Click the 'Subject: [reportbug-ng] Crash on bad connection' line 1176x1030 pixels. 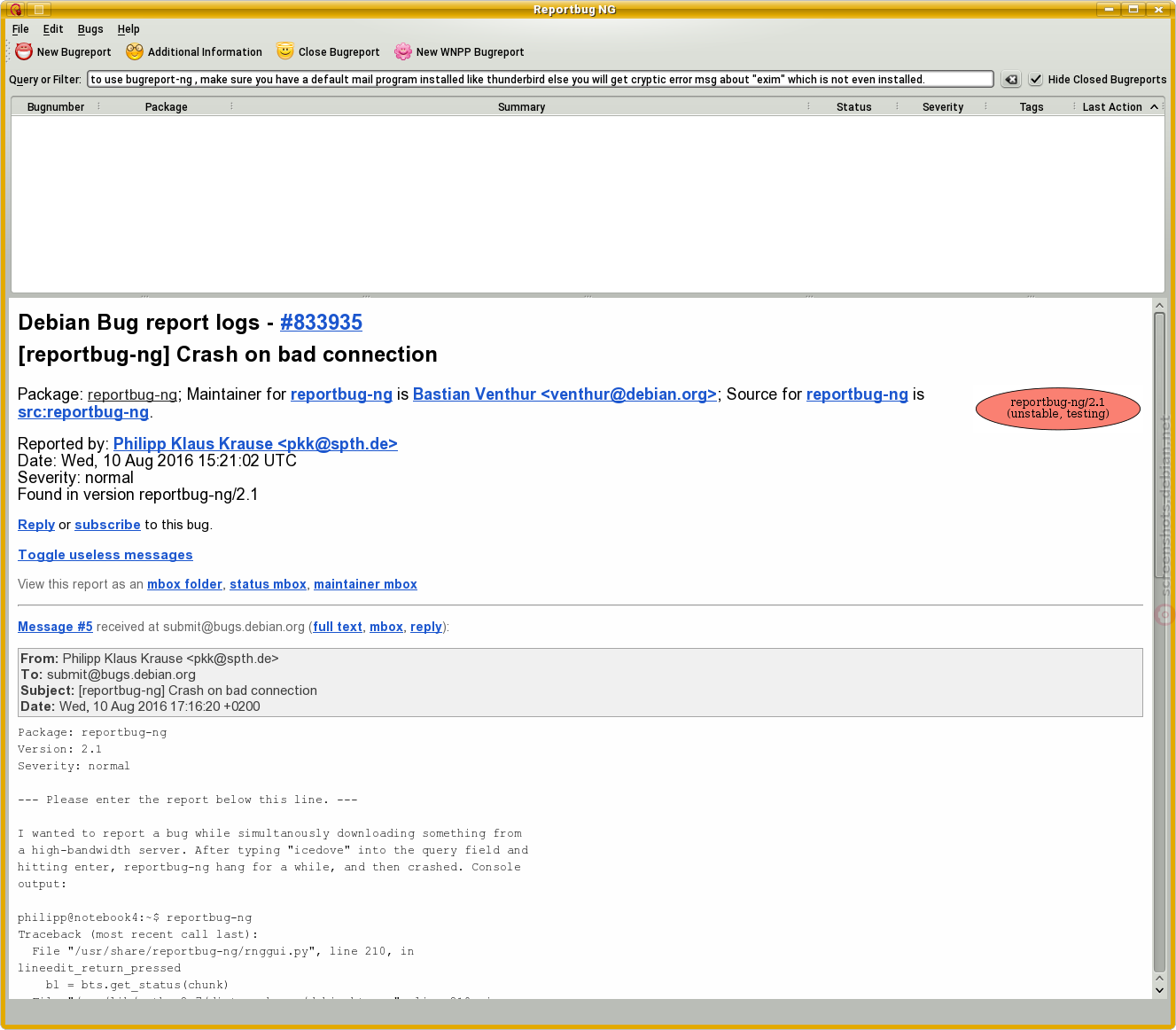pos(168,691)
